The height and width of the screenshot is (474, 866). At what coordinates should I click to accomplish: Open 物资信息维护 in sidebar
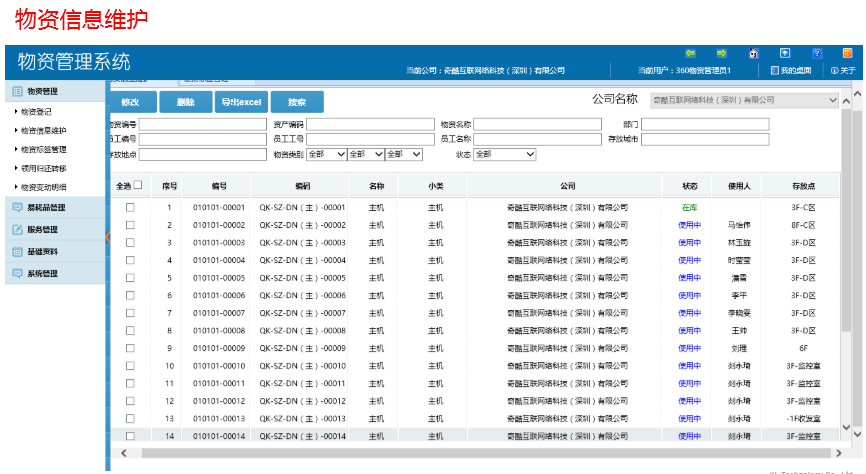(x=43, y=130)
